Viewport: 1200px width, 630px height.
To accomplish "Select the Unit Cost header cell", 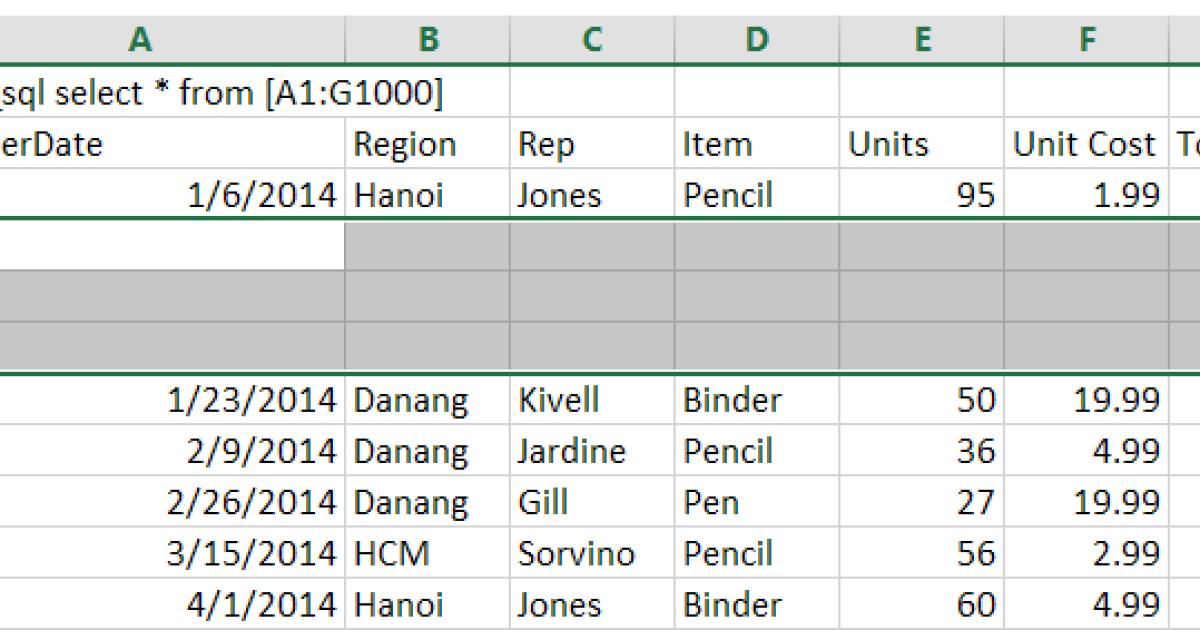I will [x=1086, y=143].
